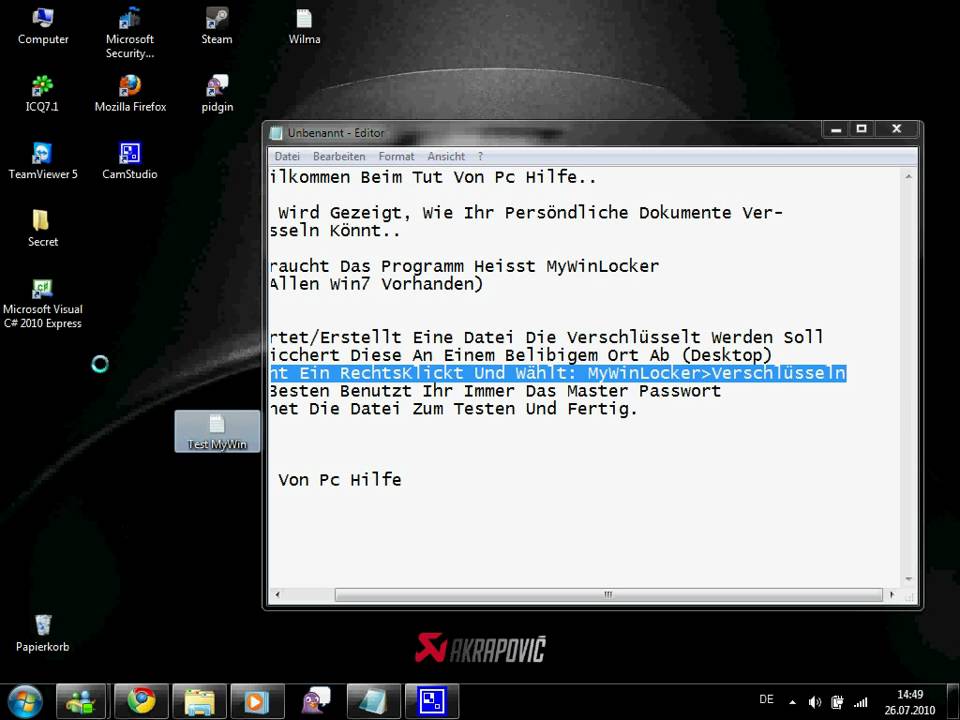Select Microsoft Security desktop shortcut
Image resolution: width=960 pixels, height=720 pixels.
(x=130, y=32)
